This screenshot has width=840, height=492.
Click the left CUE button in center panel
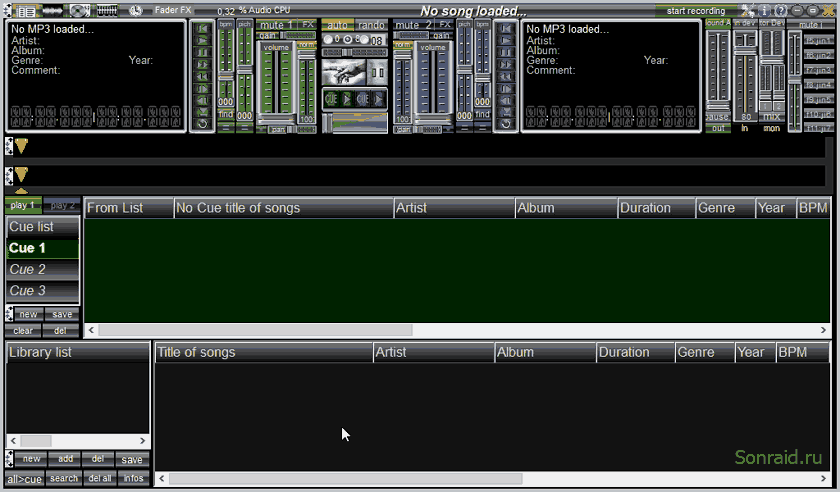pyautogui.click(x=331, y=99)
